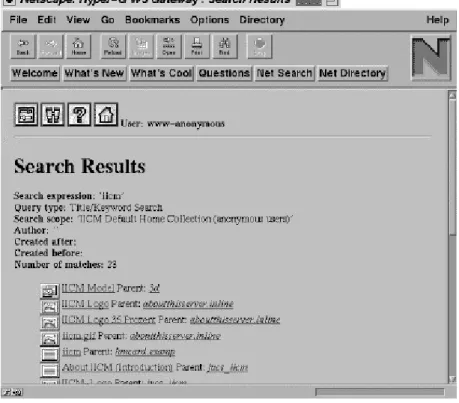Image resolution: width=459 pixels, height=403 pixels.
Task: Click the What's New button
Action: pyautogui.click(x=95, y=73)
